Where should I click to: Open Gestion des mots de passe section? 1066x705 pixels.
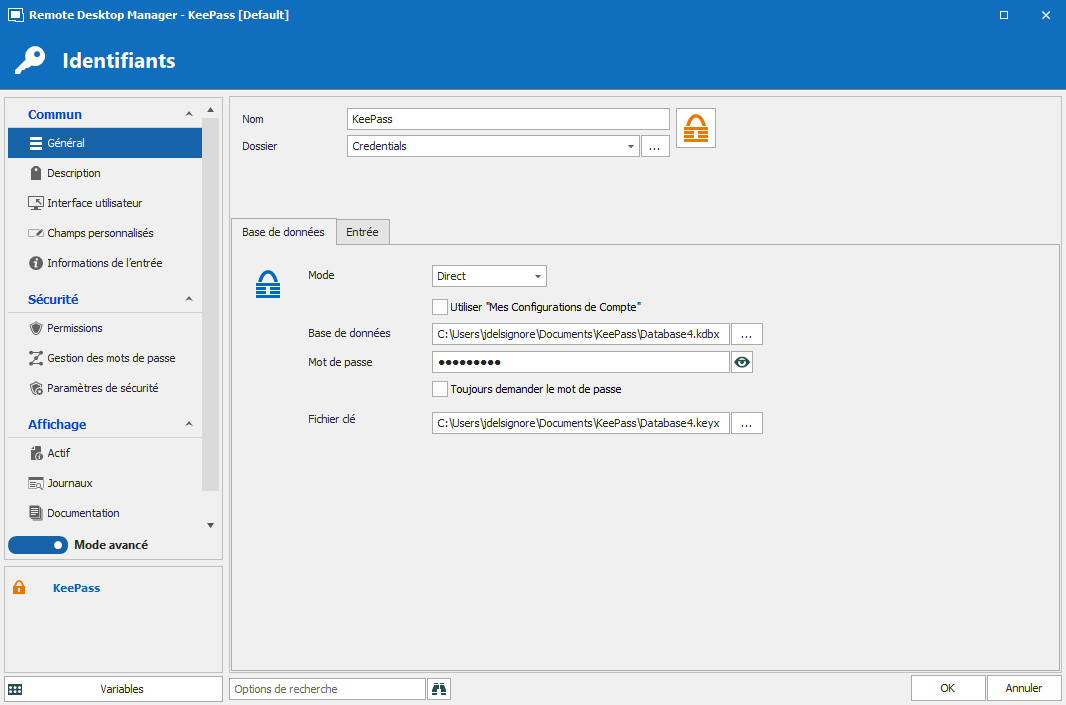point(110,358)
